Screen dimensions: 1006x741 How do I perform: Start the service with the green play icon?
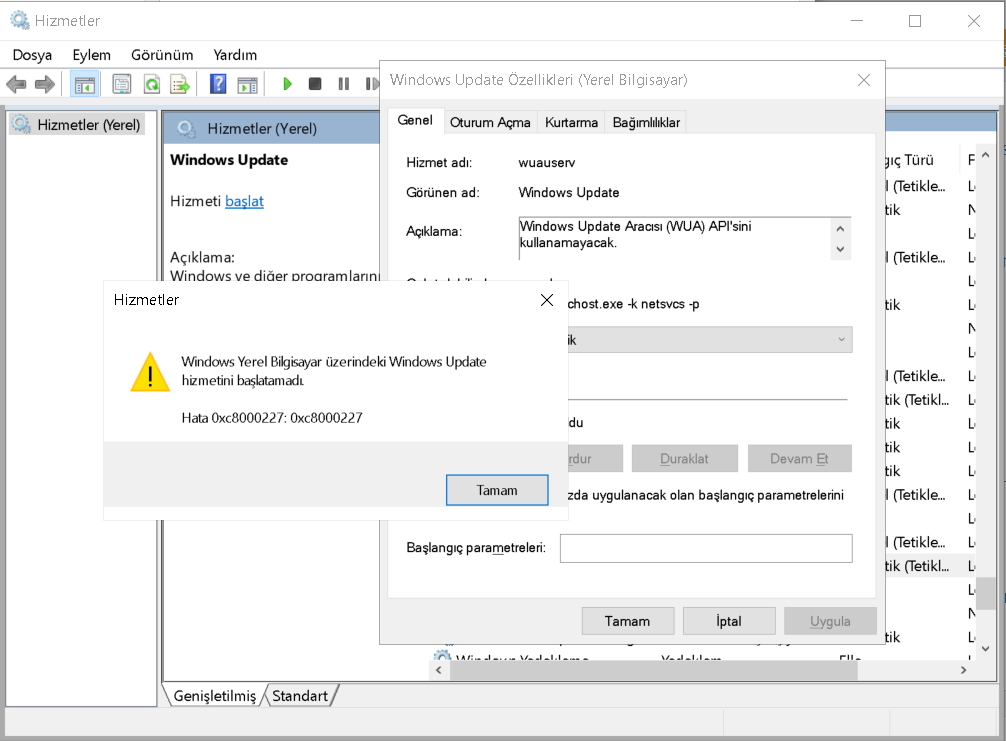[x=287, y=84]
